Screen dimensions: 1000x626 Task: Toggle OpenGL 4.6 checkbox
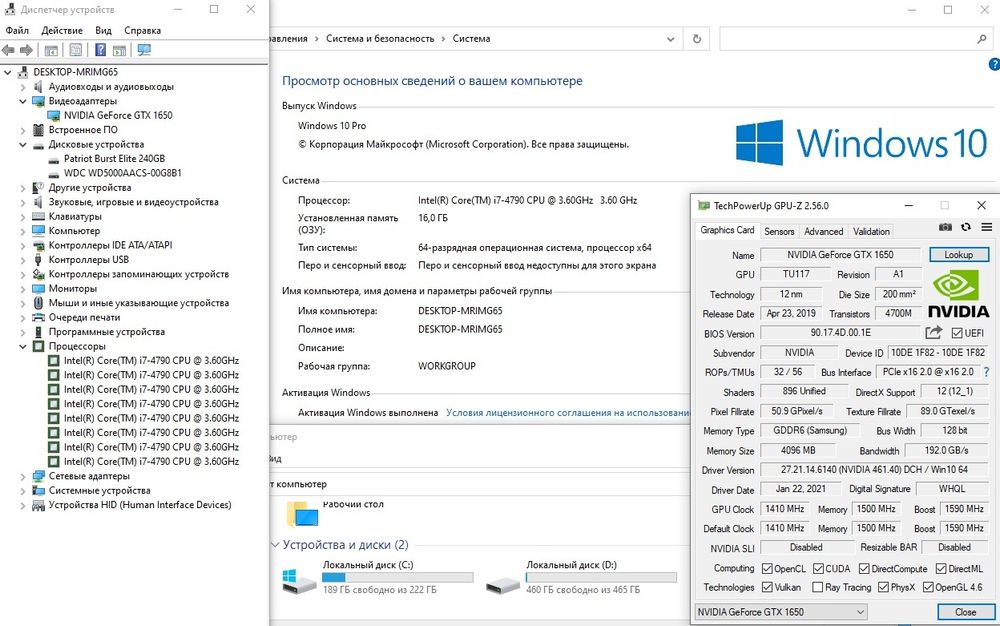(x=928, y=587)
